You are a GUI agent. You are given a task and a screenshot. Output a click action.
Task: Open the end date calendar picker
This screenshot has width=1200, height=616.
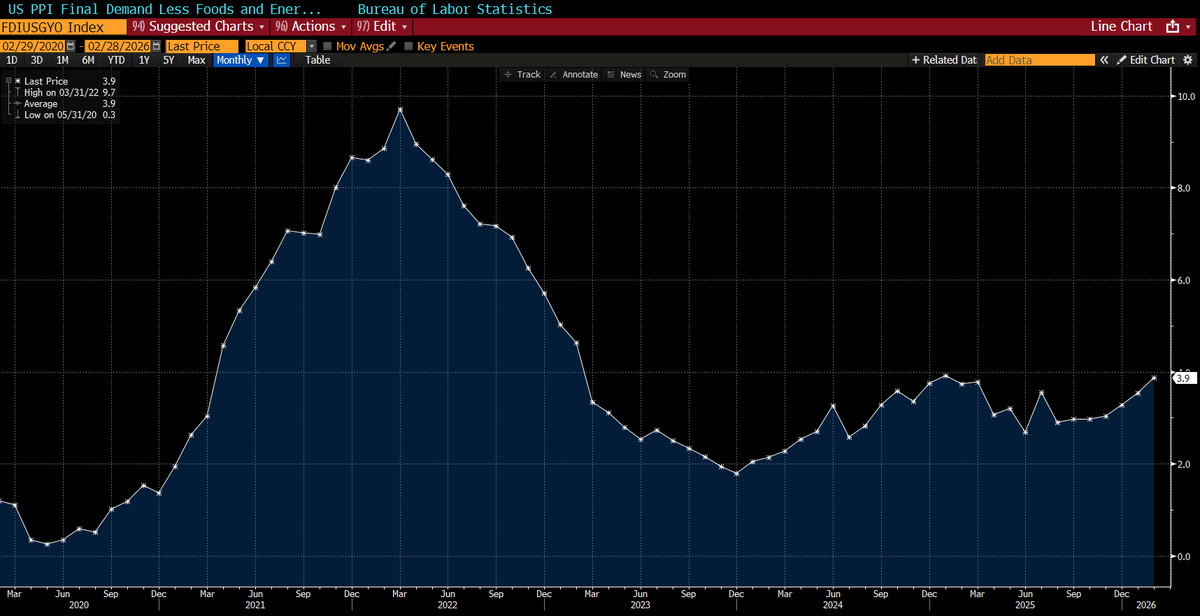click(155, 46)
